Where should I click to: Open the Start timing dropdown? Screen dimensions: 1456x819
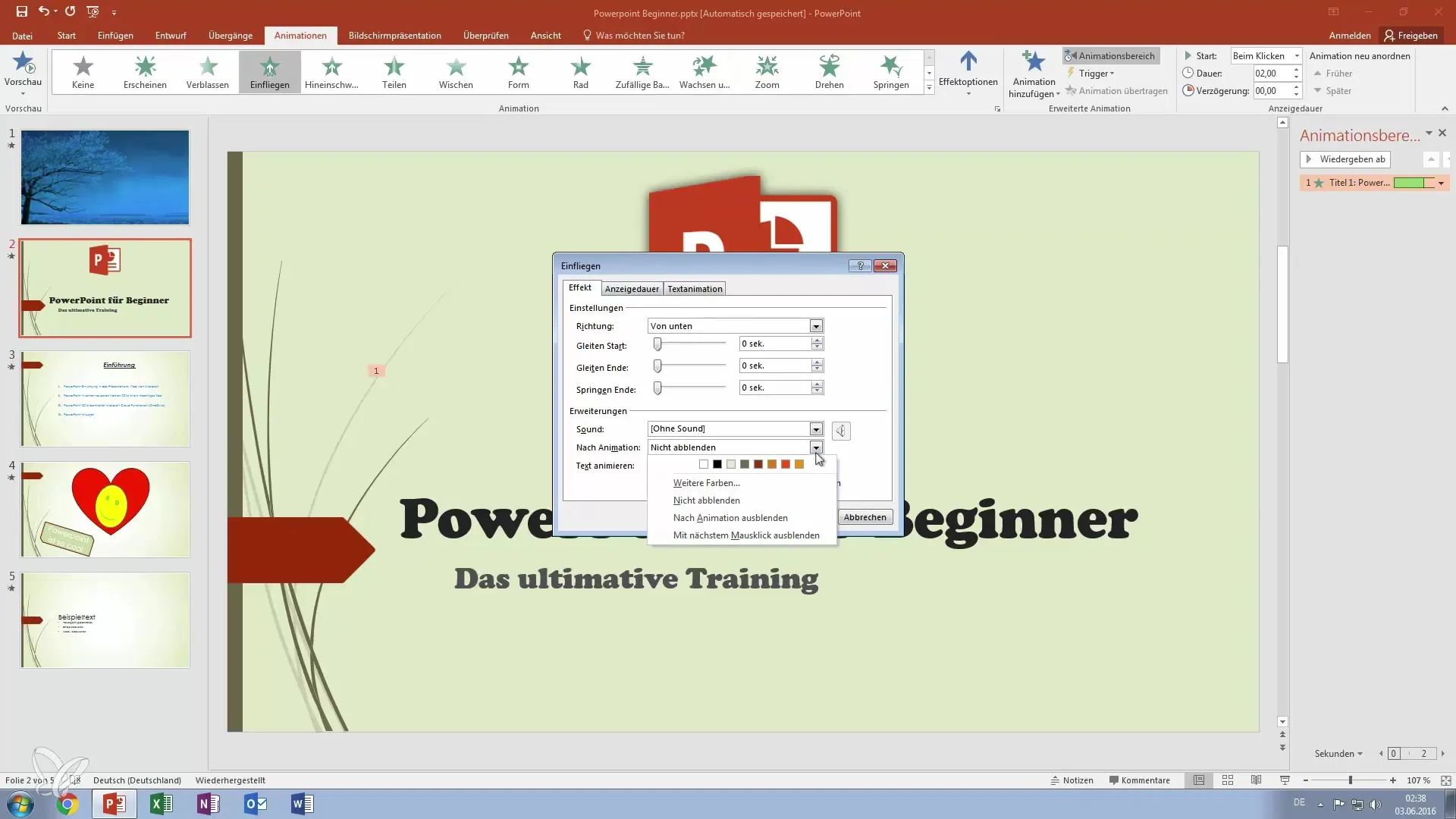[1296, 55]
